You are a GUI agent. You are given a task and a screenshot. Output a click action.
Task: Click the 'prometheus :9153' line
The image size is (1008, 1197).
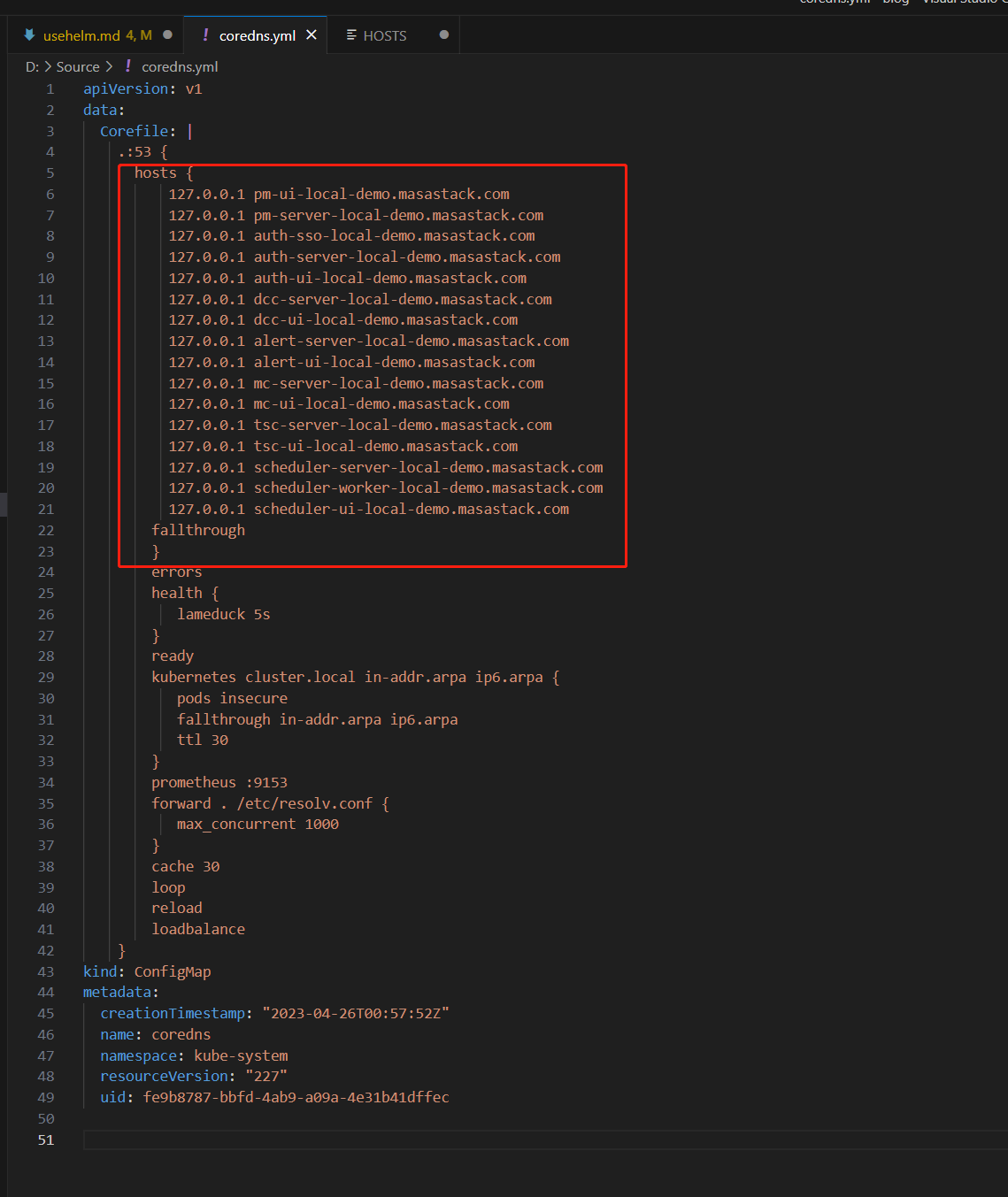[219, 782]
